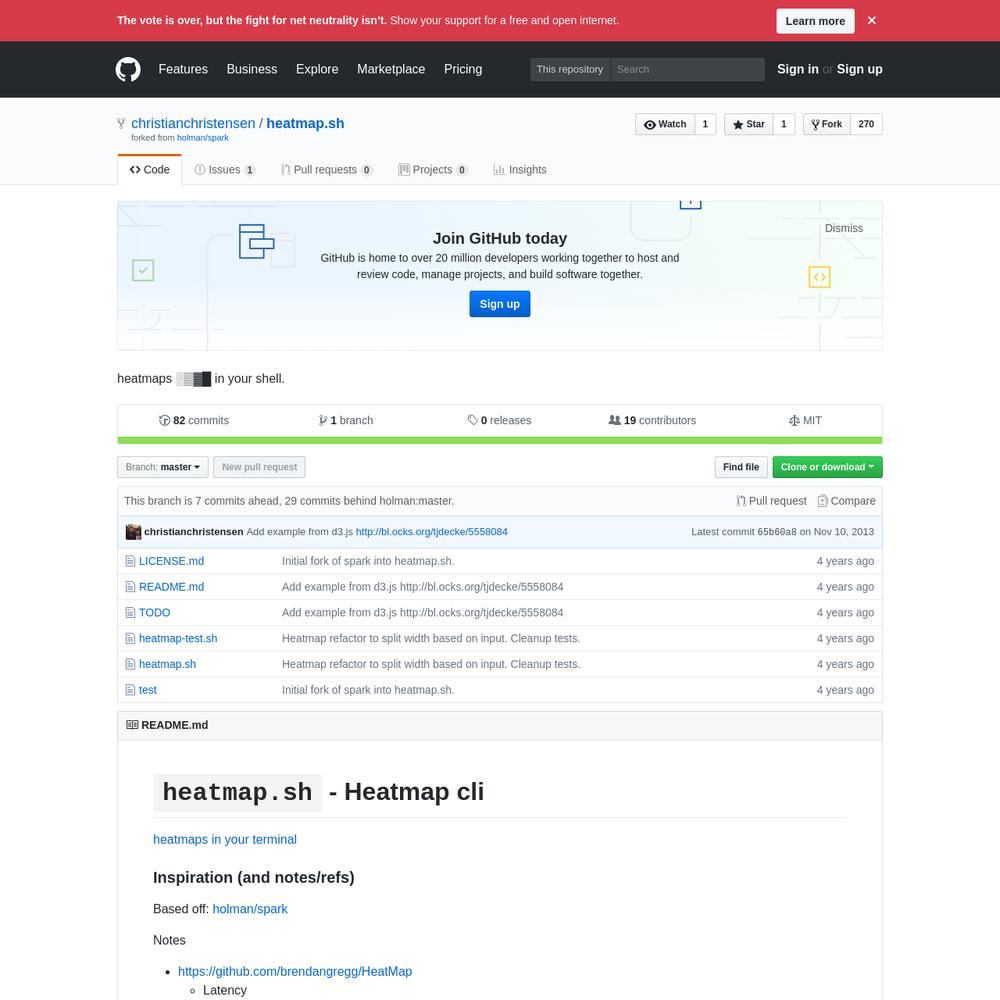
Task: View the 1 branch list
Action: (346, 420)
